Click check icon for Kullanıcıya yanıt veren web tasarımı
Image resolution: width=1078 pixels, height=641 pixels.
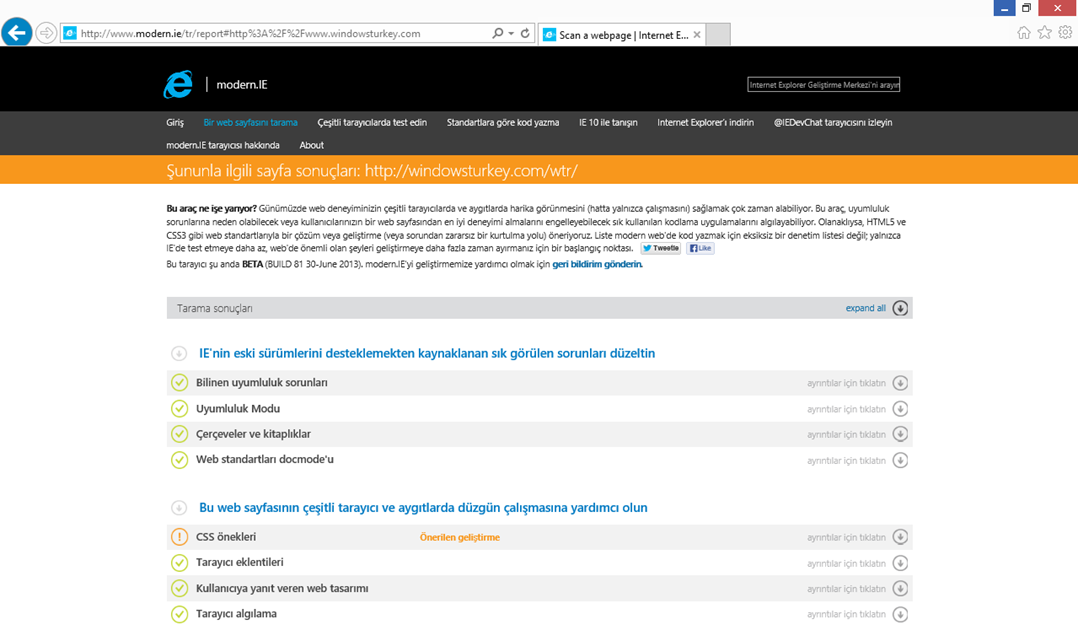coord(179,588)
